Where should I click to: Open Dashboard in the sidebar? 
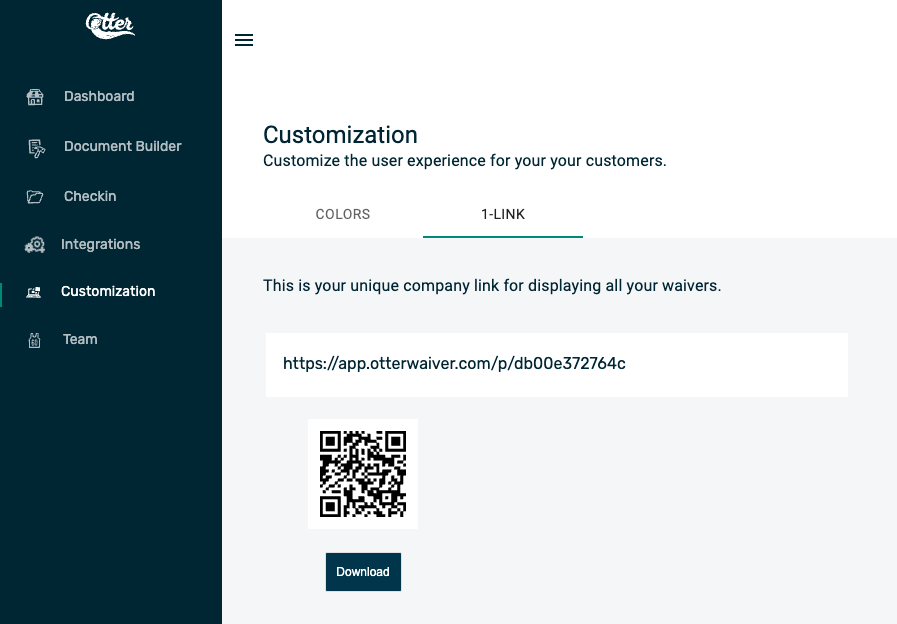point(99,96)
